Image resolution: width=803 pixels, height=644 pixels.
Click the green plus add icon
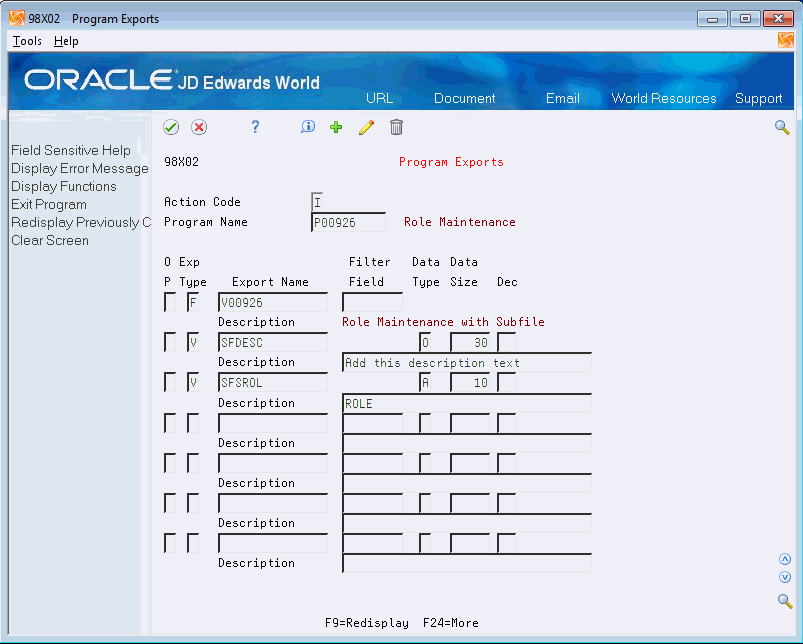click(336, 127)
